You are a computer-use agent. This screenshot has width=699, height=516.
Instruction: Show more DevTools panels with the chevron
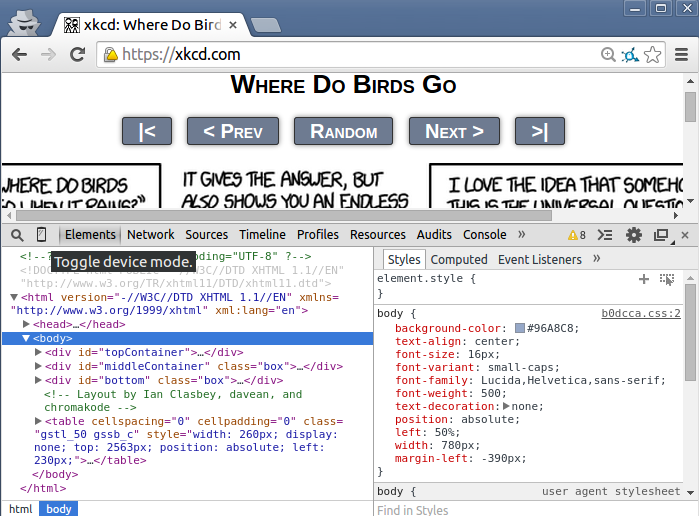(520, 235)
